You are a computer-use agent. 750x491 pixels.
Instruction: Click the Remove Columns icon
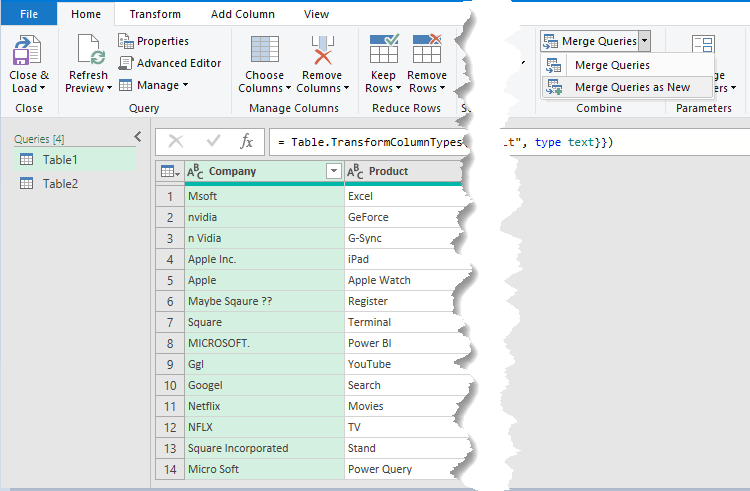pyautogui.click(x=323, y=50)
